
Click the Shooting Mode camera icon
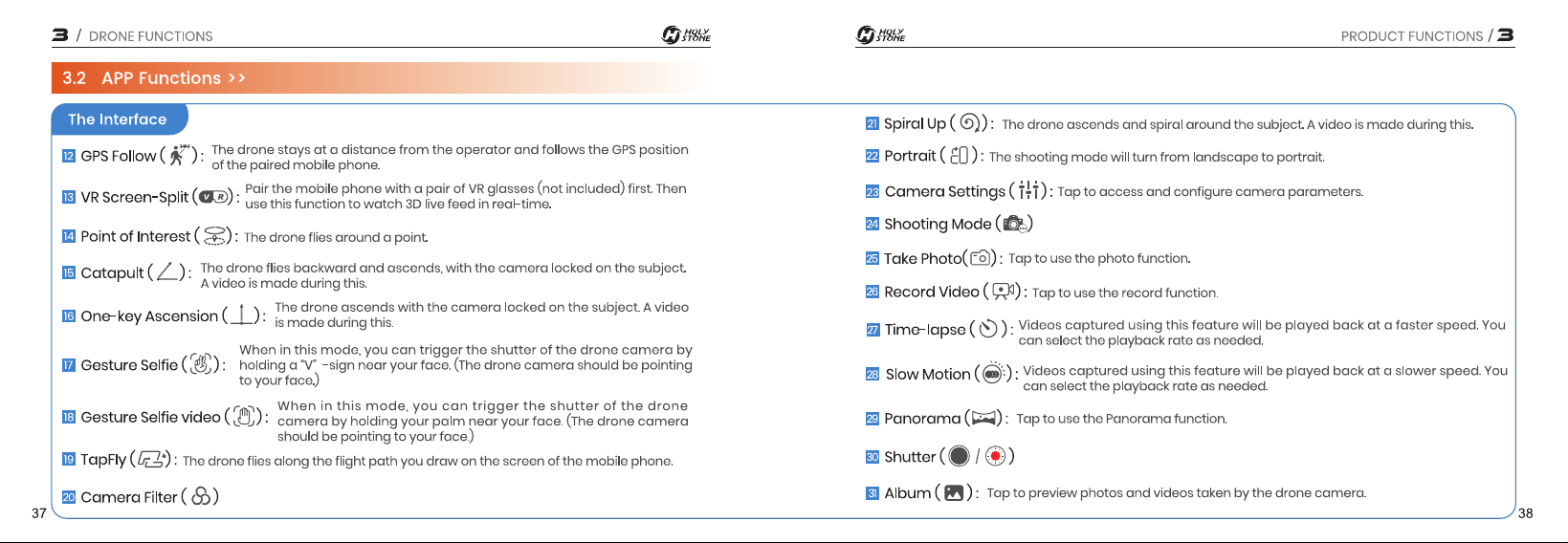tap(1014, 224)
